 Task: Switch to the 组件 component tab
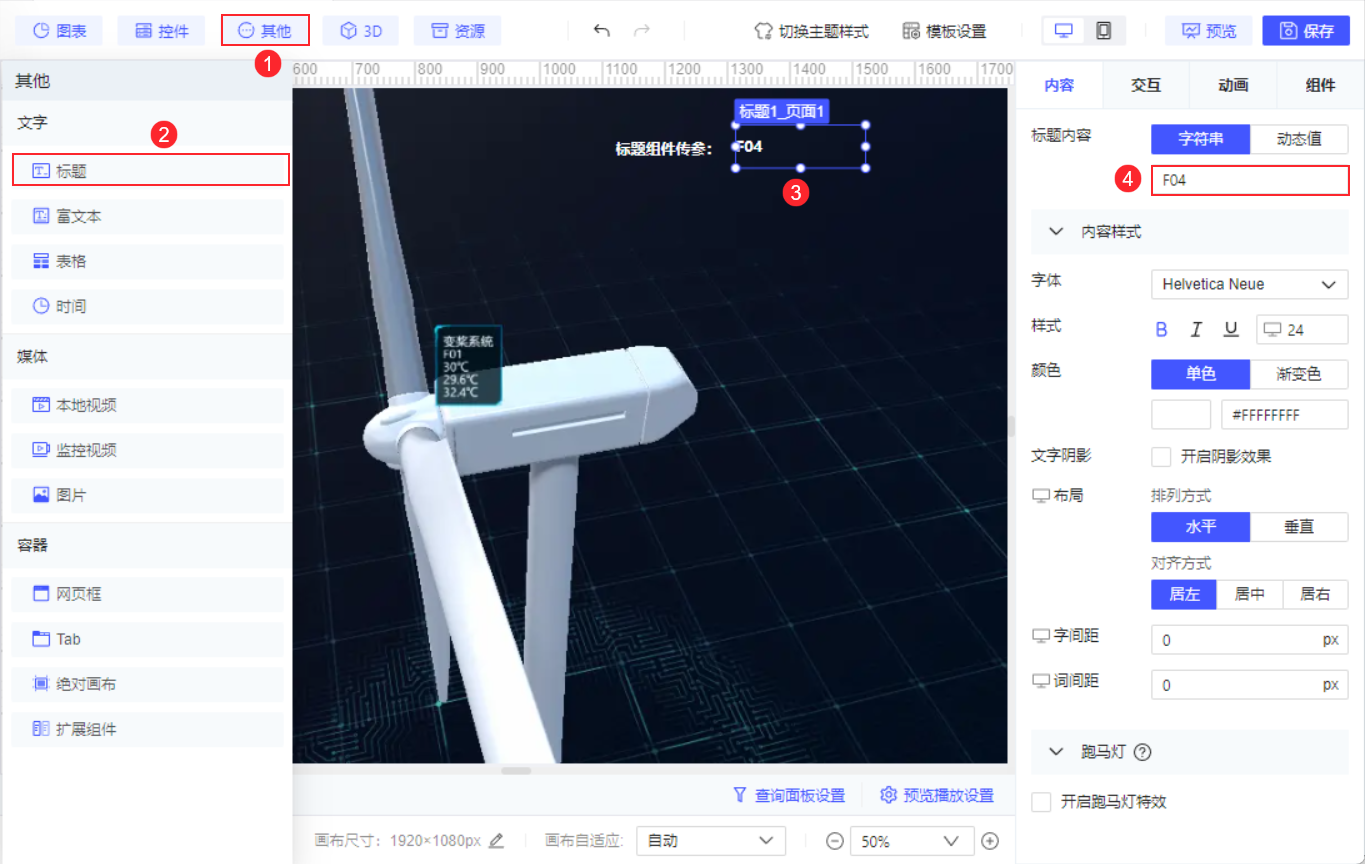click(x=1320, y=85)
